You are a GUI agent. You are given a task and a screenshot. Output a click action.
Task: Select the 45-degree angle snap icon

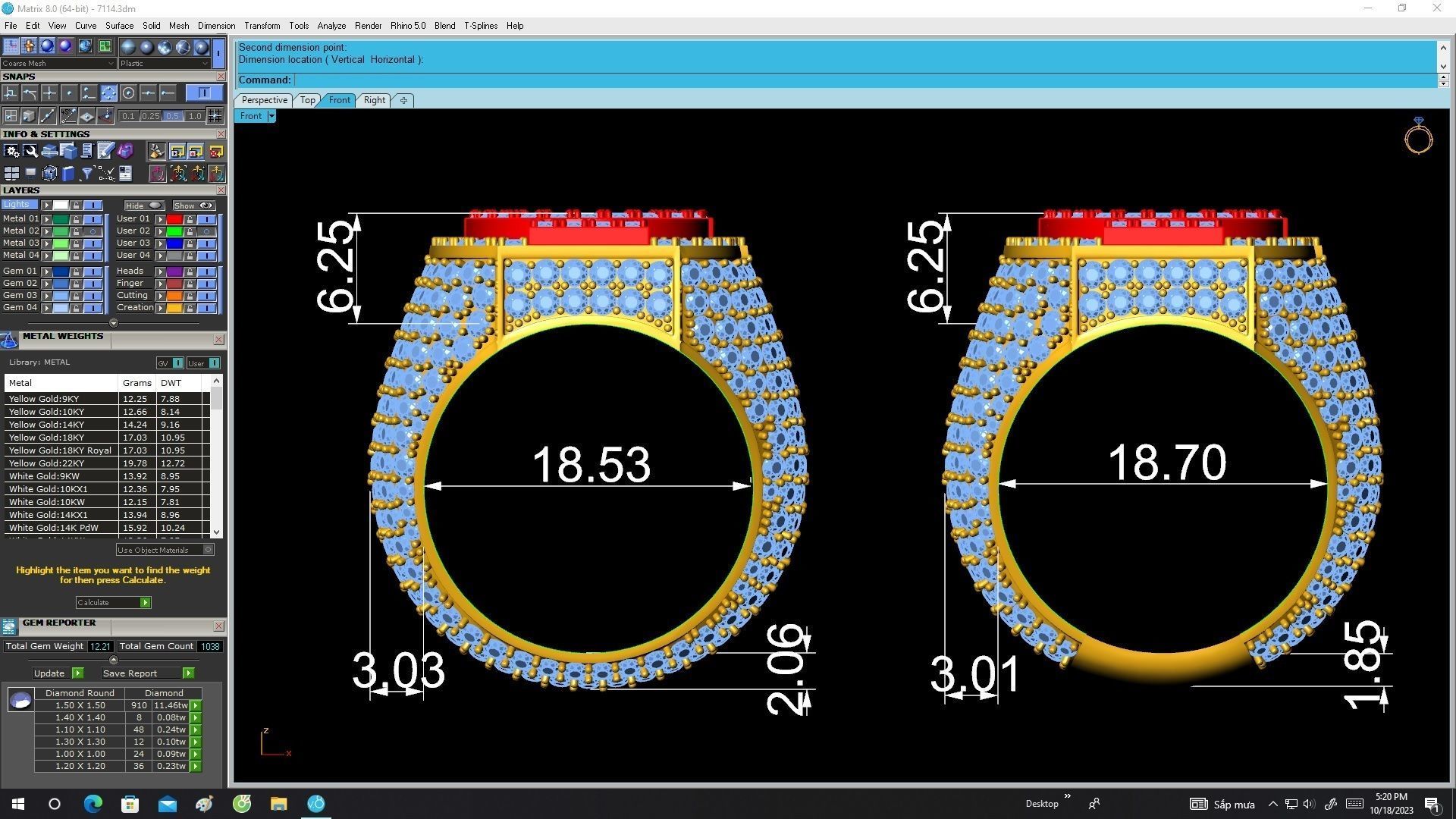(68, 116)
